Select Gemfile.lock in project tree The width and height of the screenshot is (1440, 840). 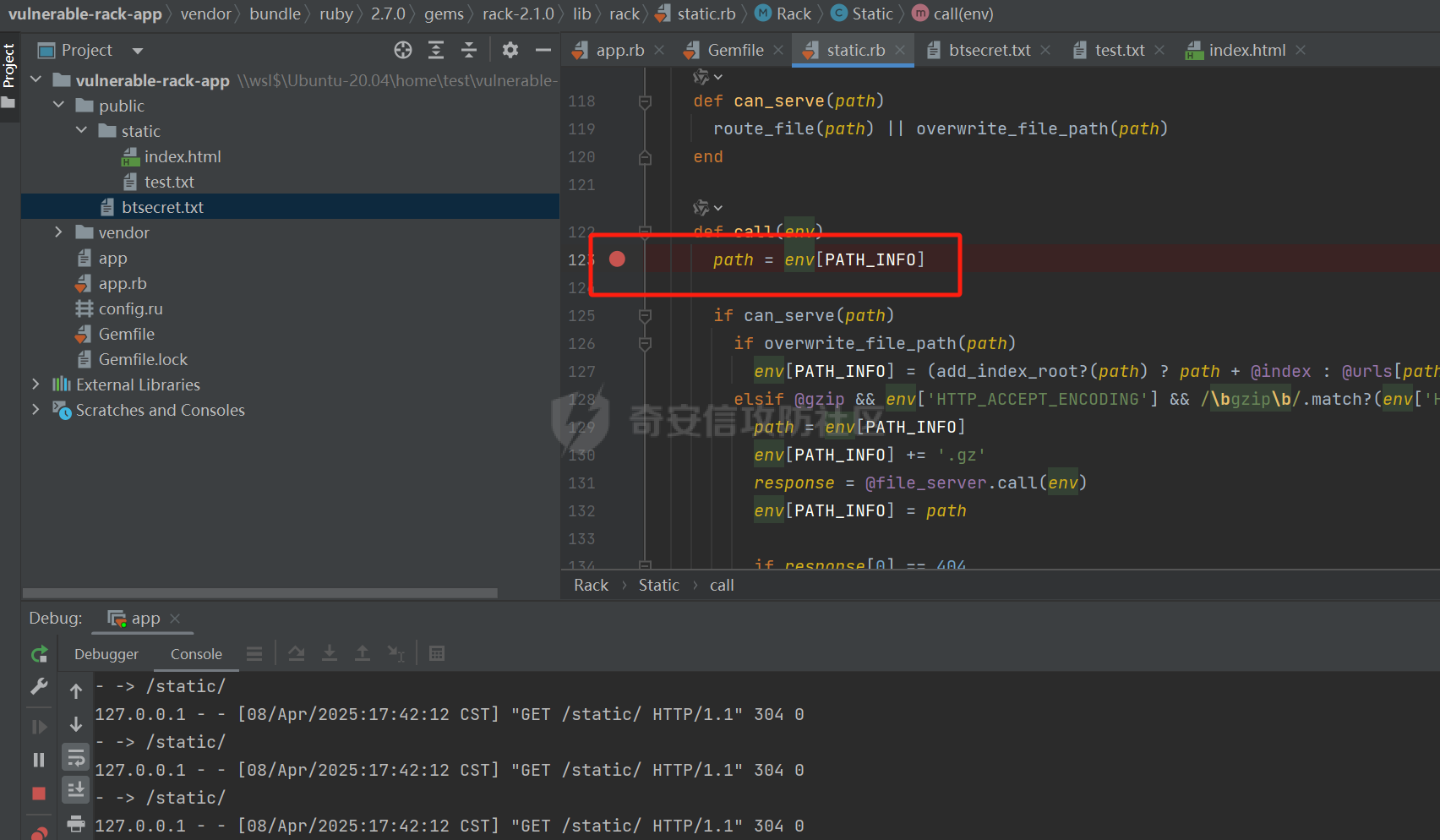tap(143, 359)
